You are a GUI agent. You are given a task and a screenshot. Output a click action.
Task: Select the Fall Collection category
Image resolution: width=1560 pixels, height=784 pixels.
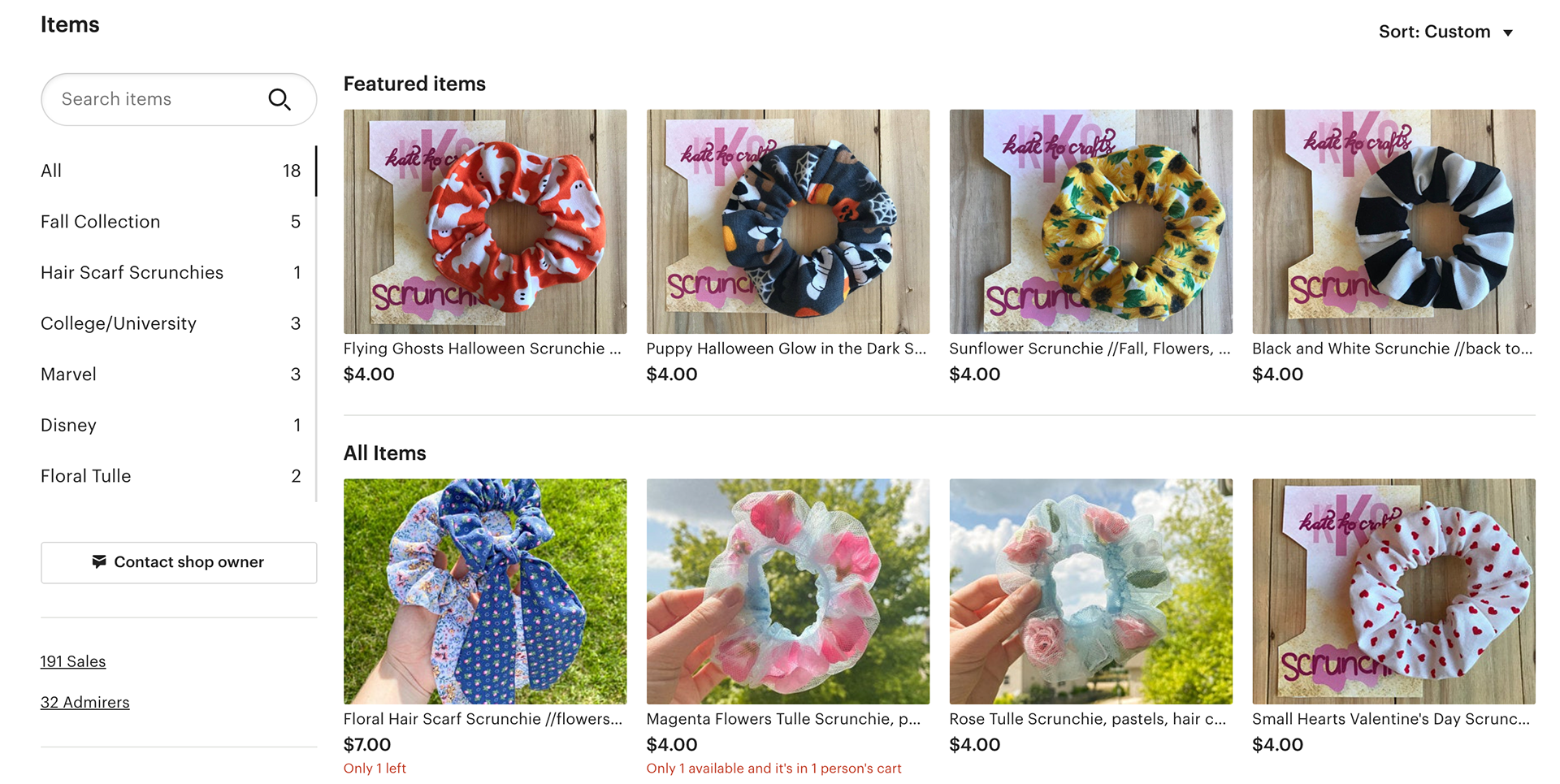[171, 222]
